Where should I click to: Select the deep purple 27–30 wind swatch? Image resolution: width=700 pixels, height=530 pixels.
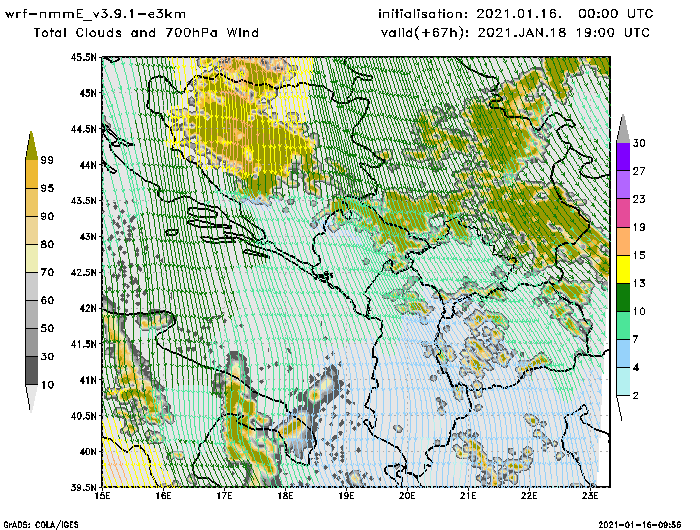[x=623, y=157]
